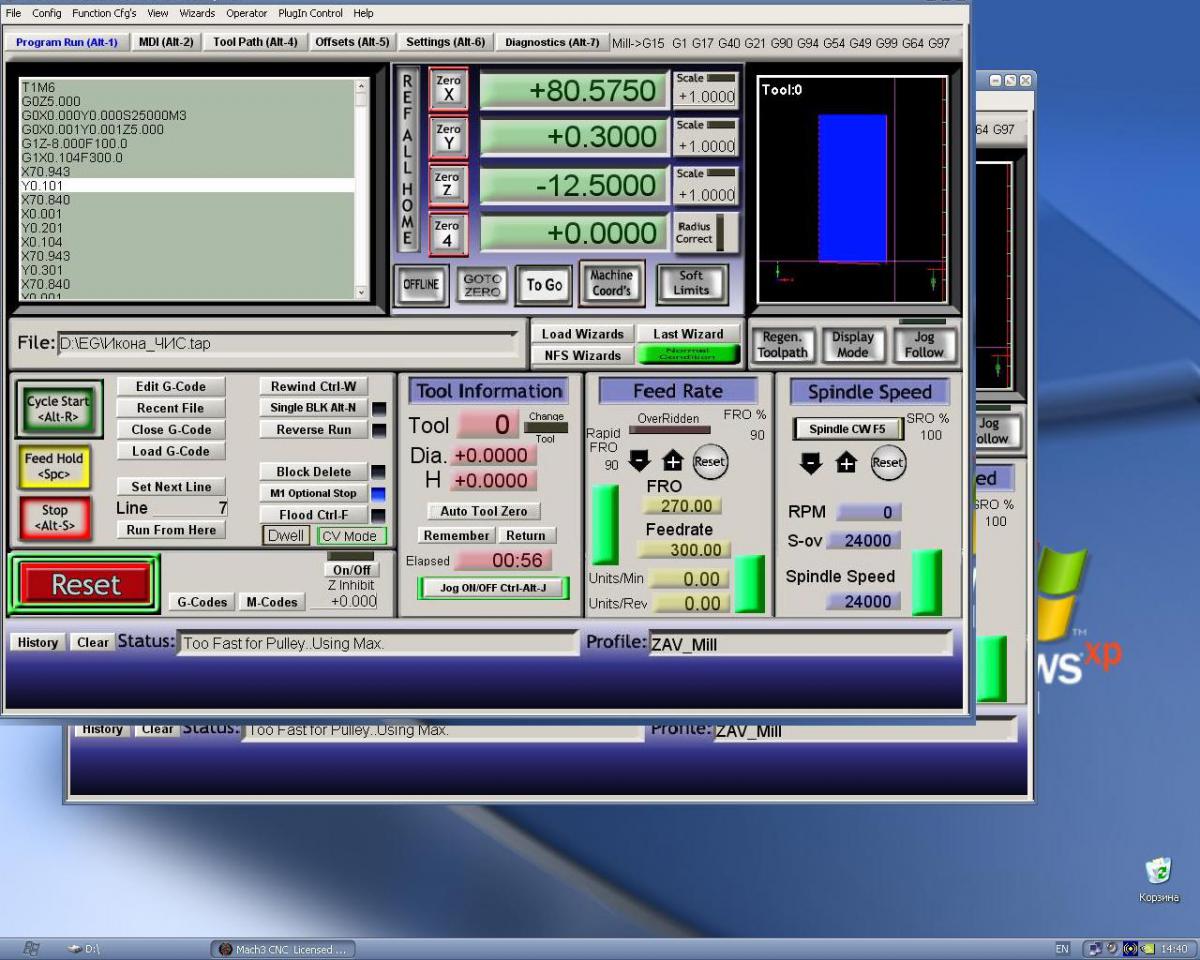Click the EN language indicator in tray

pyautogui.click(x=1062, y=949)
